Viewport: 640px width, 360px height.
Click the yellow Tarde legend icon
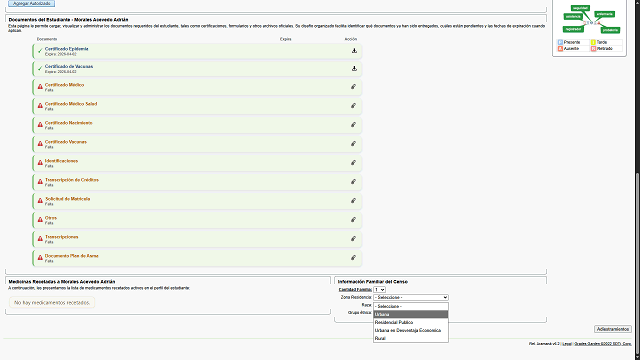(593, 42)
